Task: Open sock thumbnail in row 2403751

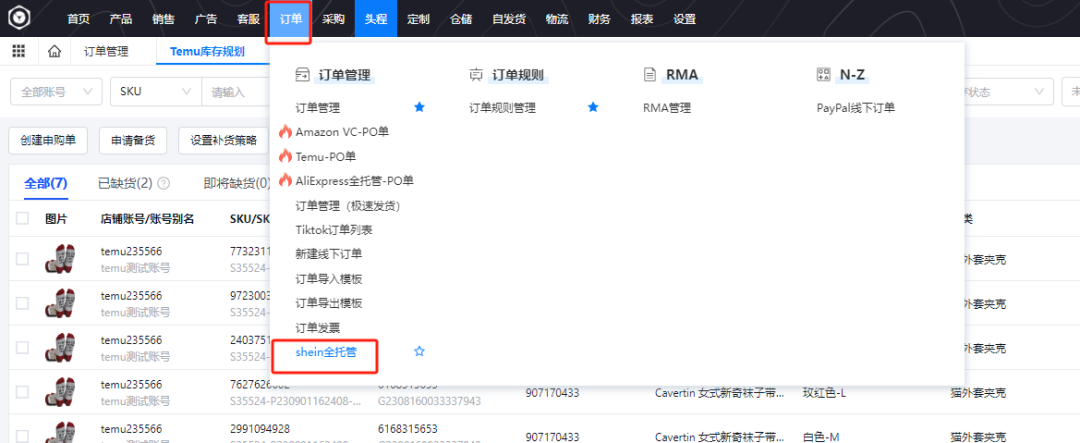Action: click(59, 348)
